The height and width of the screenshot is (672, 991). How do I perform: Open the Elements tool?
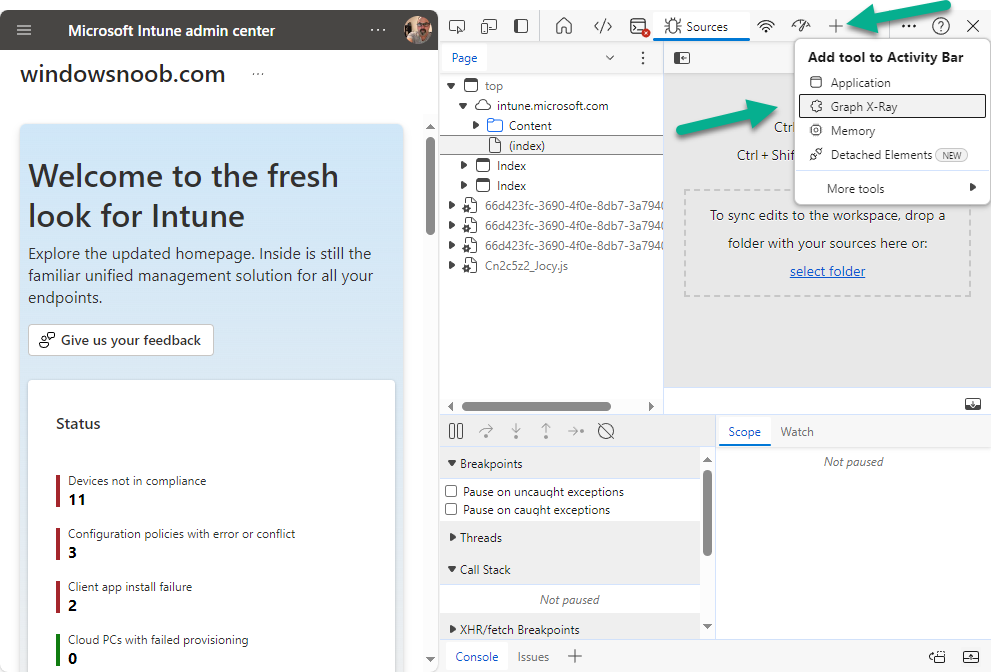[x=603, y=27]
